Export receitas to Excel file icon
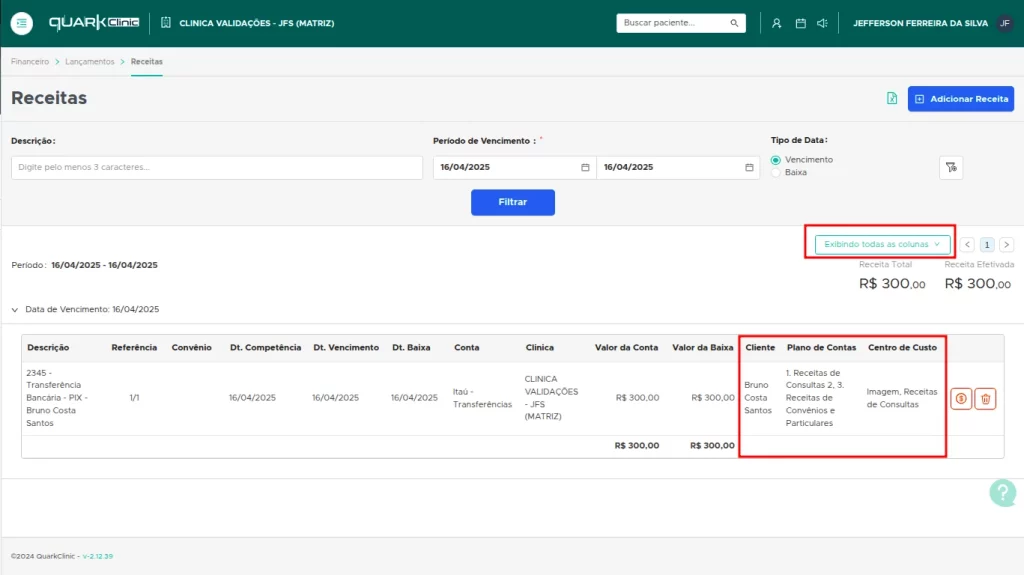Viewport: 1024px width, 575px height. [x=892, y=98]
